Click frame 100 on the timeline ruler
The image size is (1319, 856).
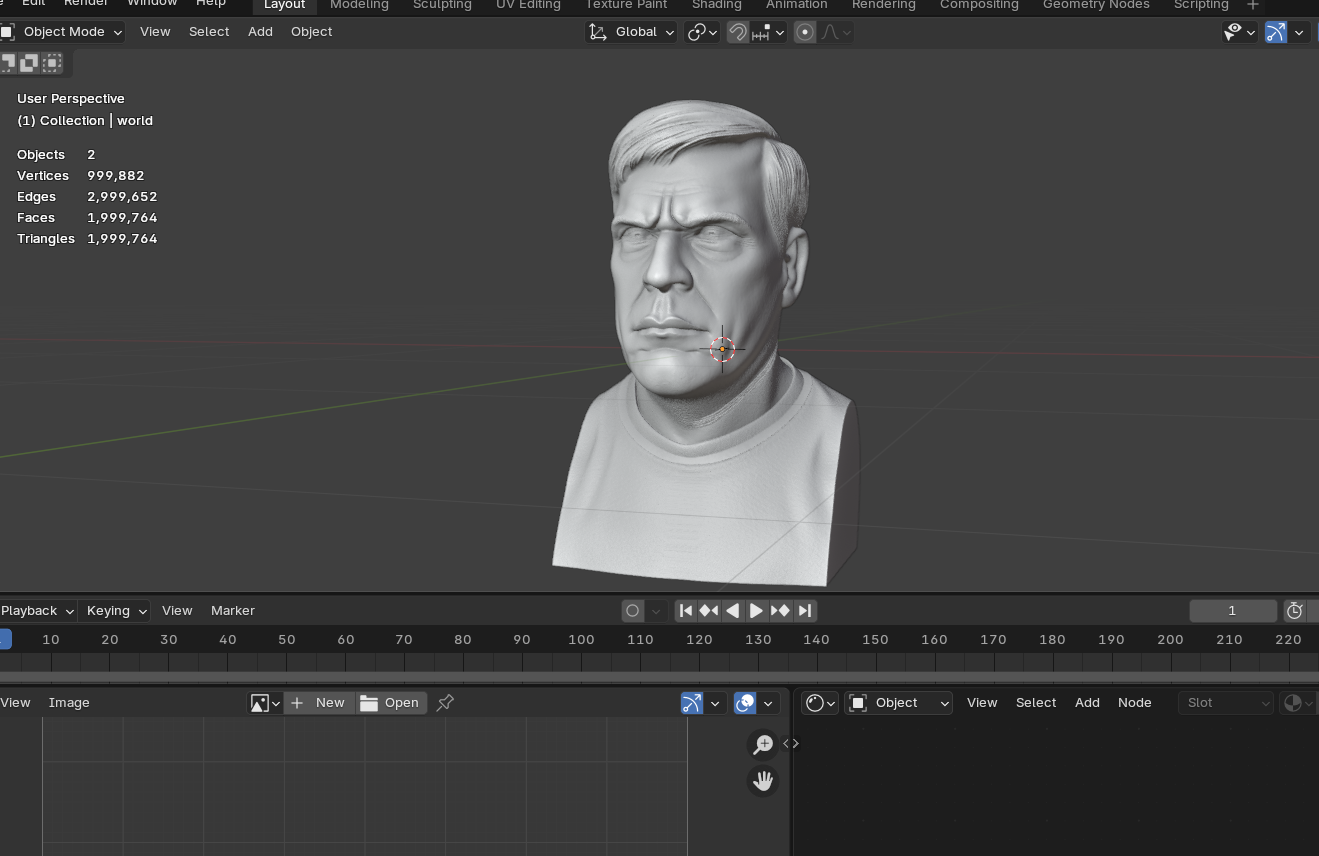pyautogui.click(x=581, y=639)
